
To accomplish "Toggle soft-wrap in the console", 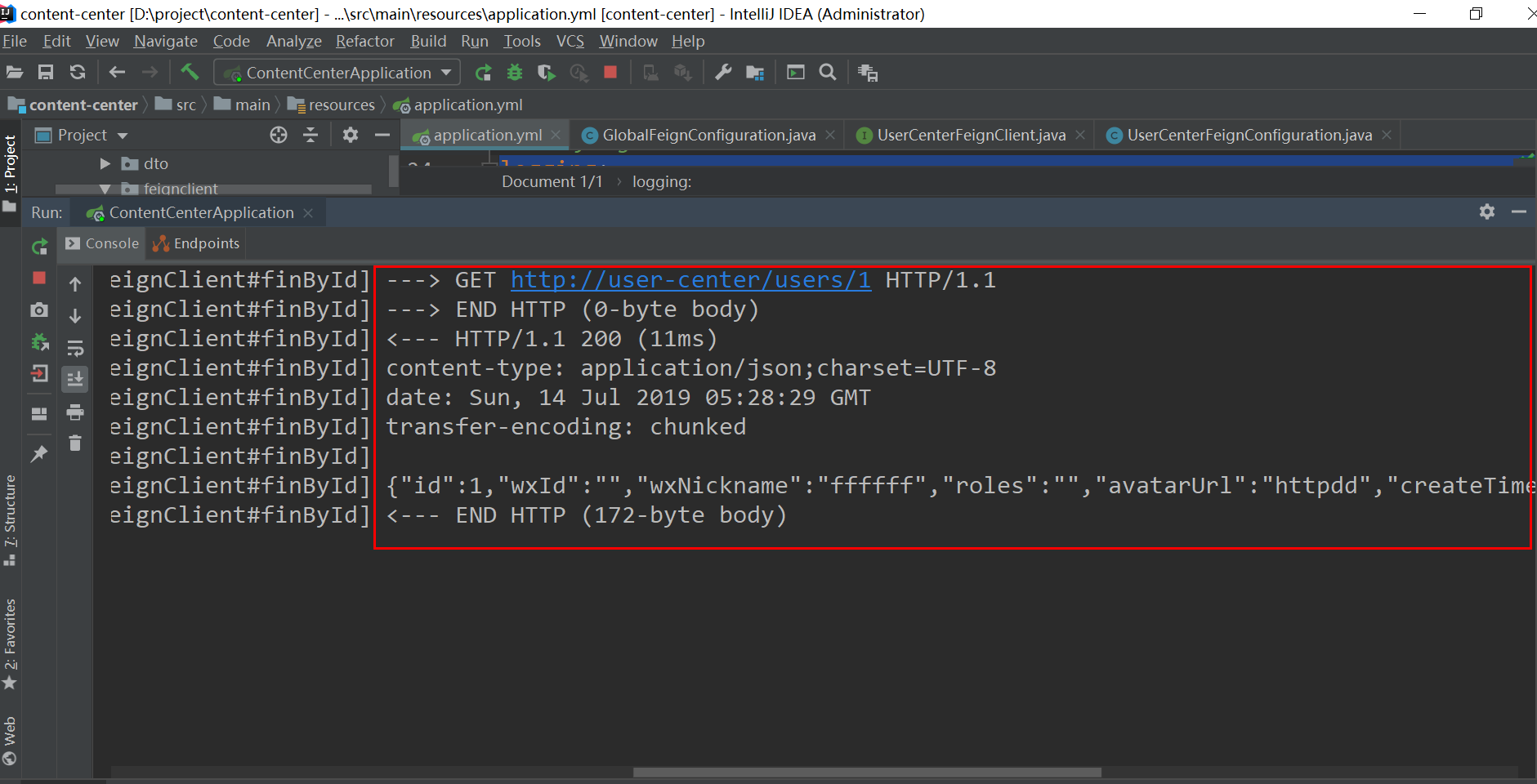I will (x=75, y=349).
